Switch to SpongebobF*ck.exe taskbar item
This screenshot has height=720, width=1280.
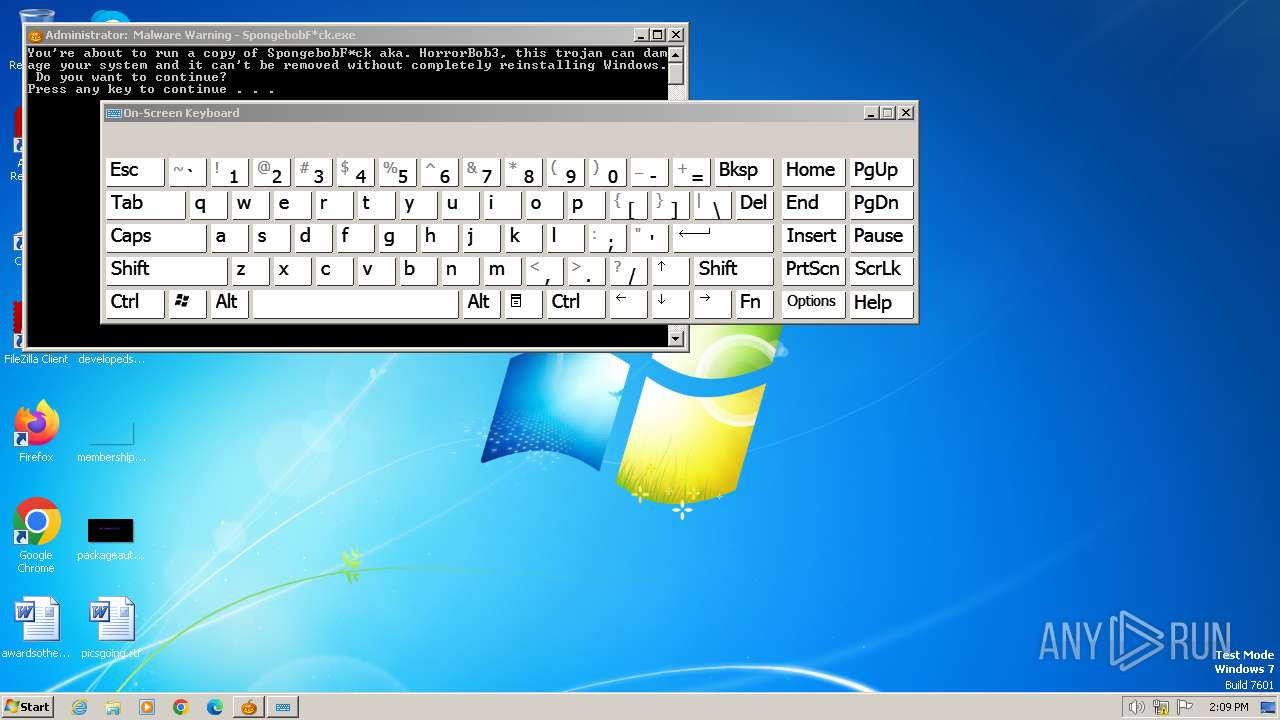click(x=249, y=707)
